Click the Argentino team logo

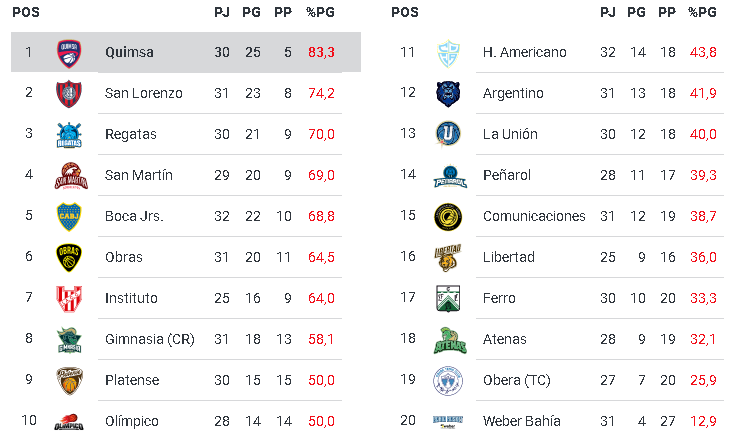click(447, 93)
